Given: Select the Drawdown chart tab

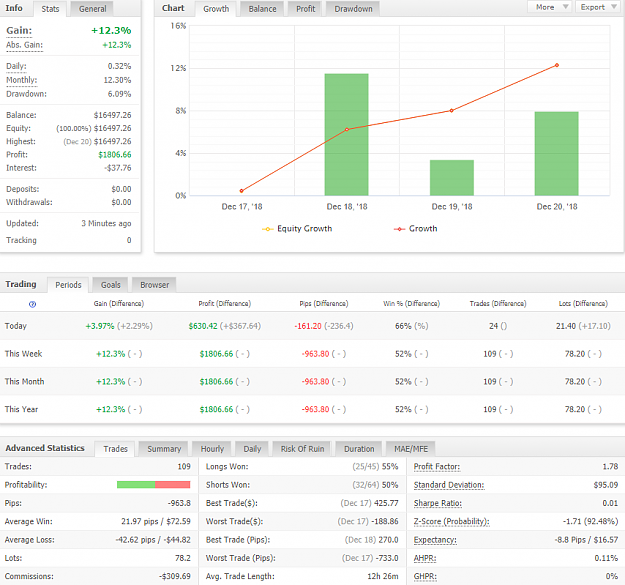Looking at the screenshot, I should tap(353, 9).
